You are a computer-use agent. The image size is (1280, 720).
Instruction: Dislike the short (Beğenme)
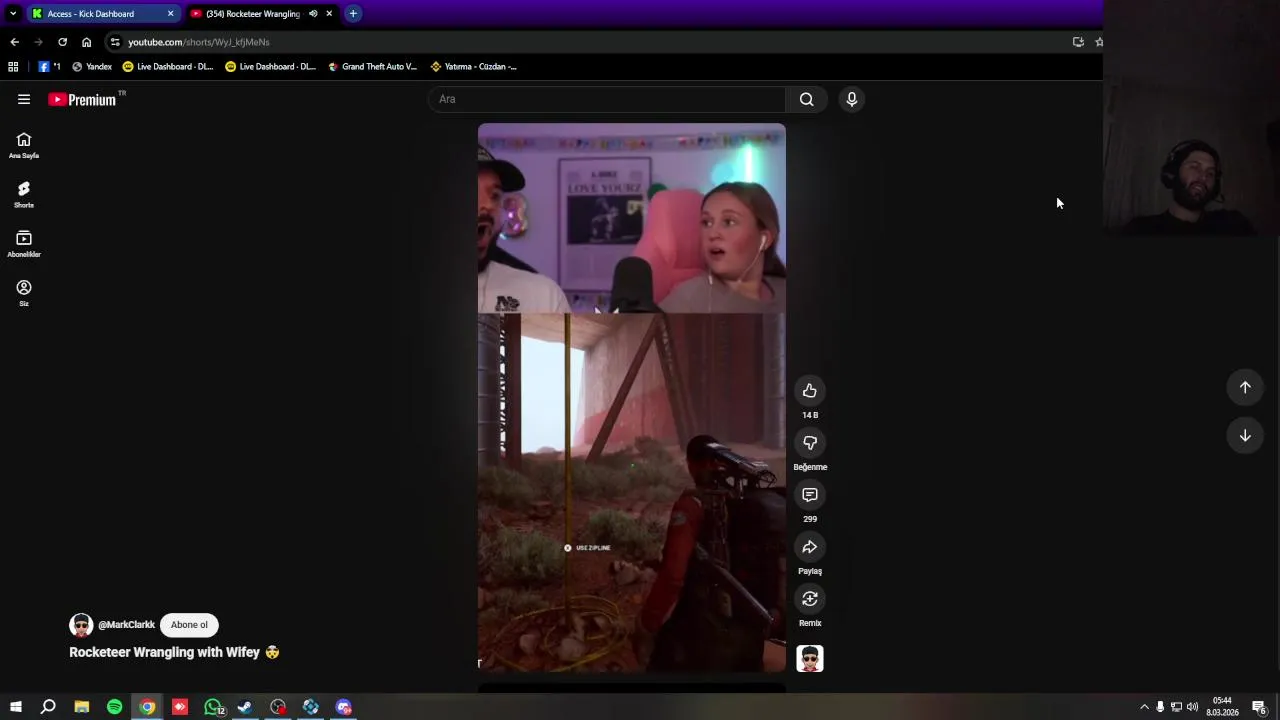click(810, 443)
